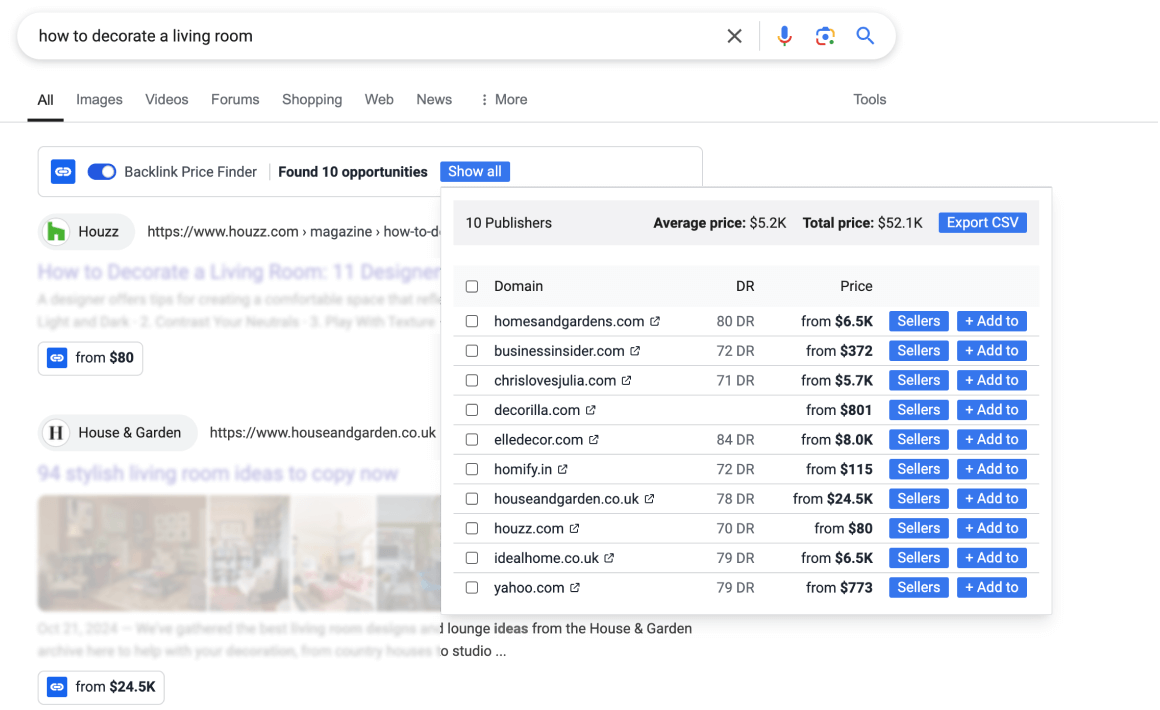Open houseandgarden.co.uk external link icon
Viewport: 1160px width, 710px height.
(x=649, y=498)
